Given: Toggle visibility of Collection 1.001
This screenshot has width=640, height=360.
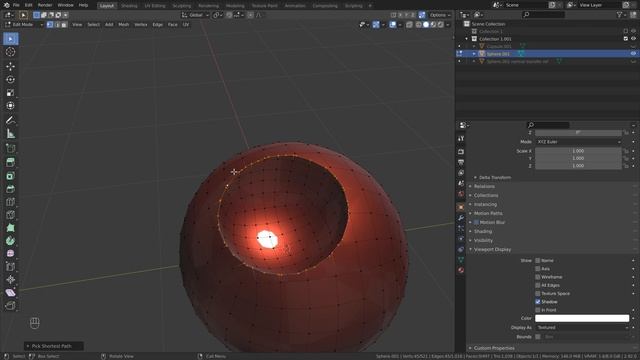Looking at the screenshot, I should point(633,39).
